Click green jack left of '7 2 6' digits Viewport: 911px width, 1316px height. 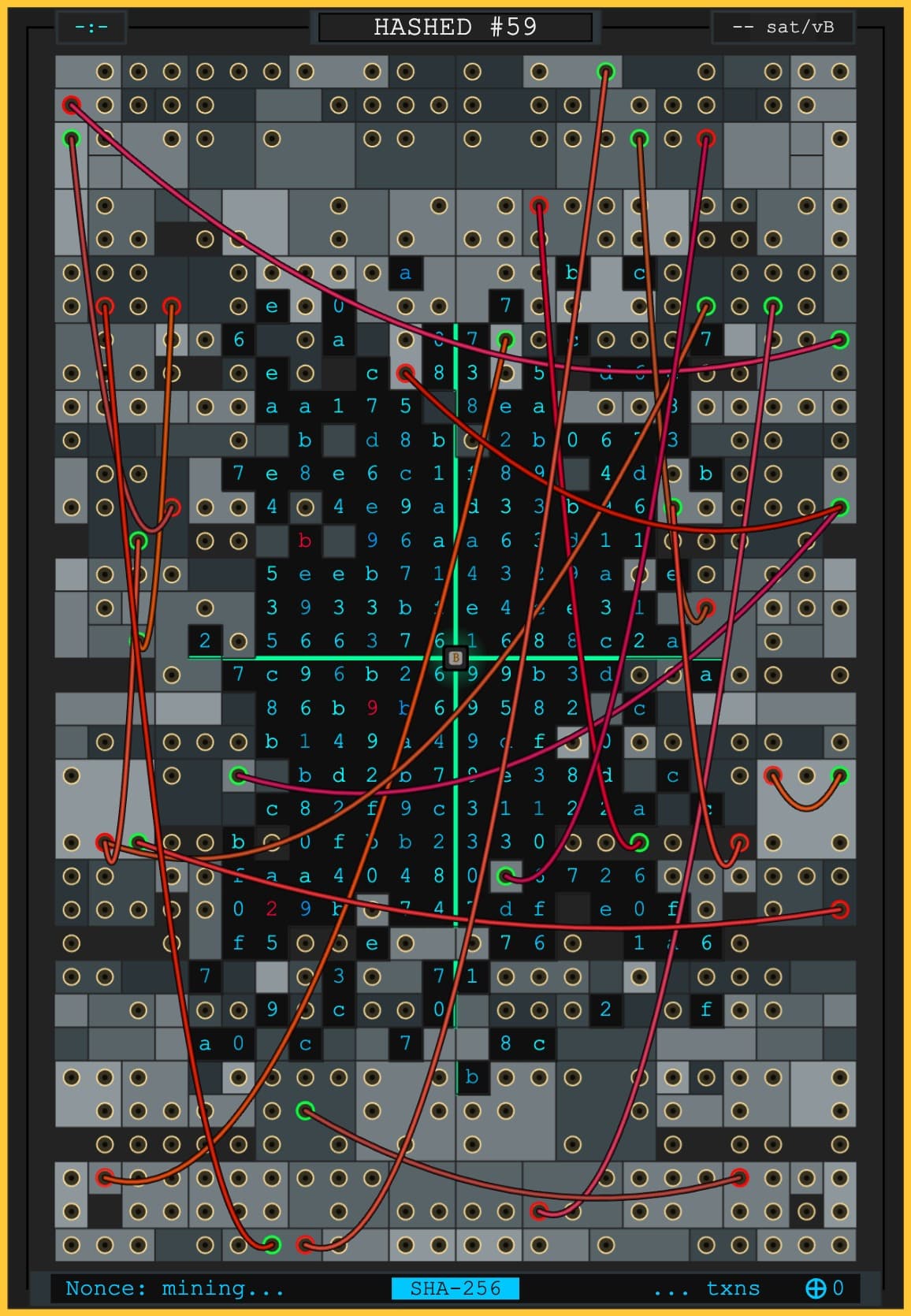point(505,875)
